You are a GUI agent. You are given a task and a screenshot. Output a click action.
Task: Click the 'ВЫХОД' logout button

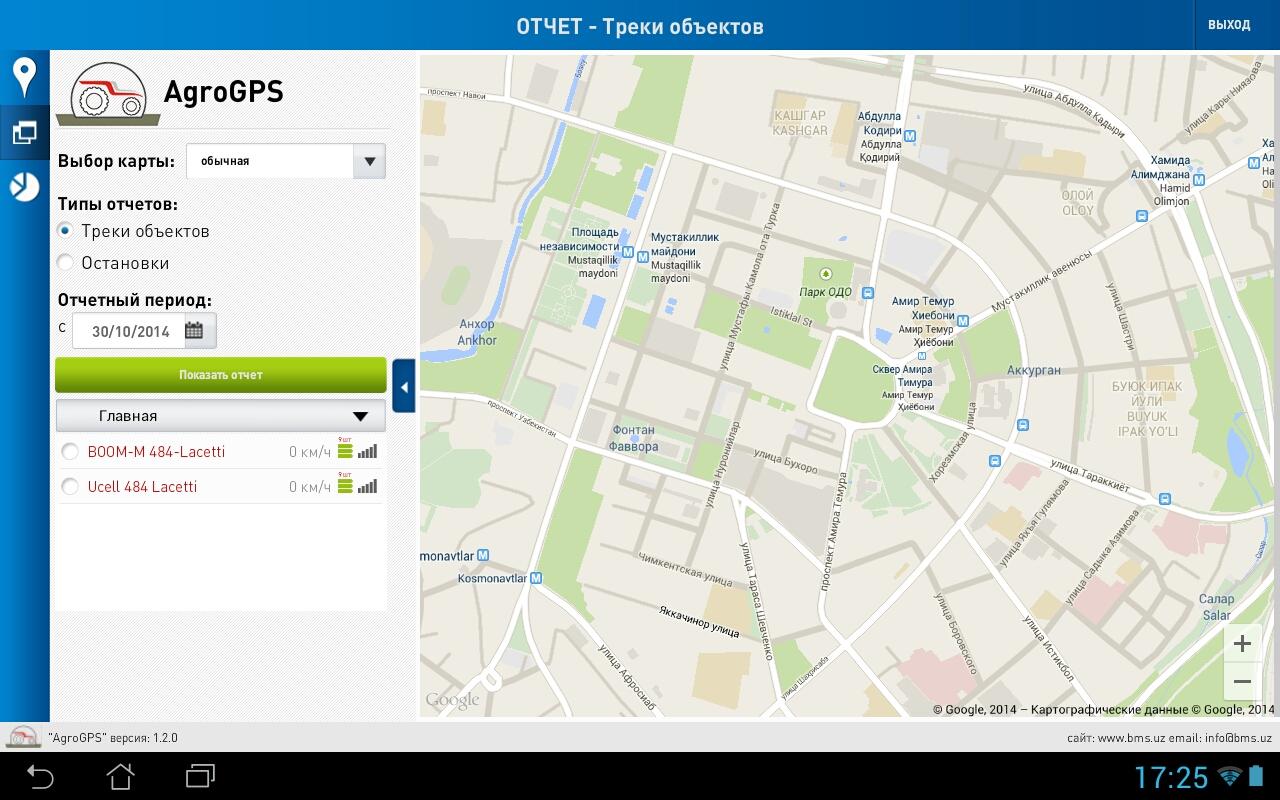click(x=1229, y=25)
